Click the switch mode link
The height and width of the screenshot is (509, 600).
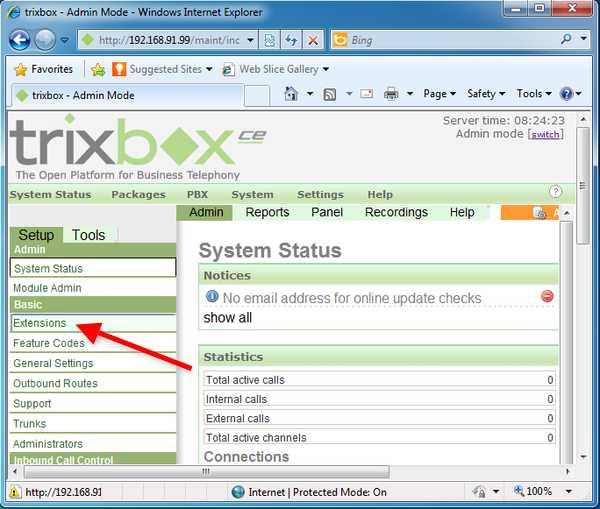tap(545, 135)
